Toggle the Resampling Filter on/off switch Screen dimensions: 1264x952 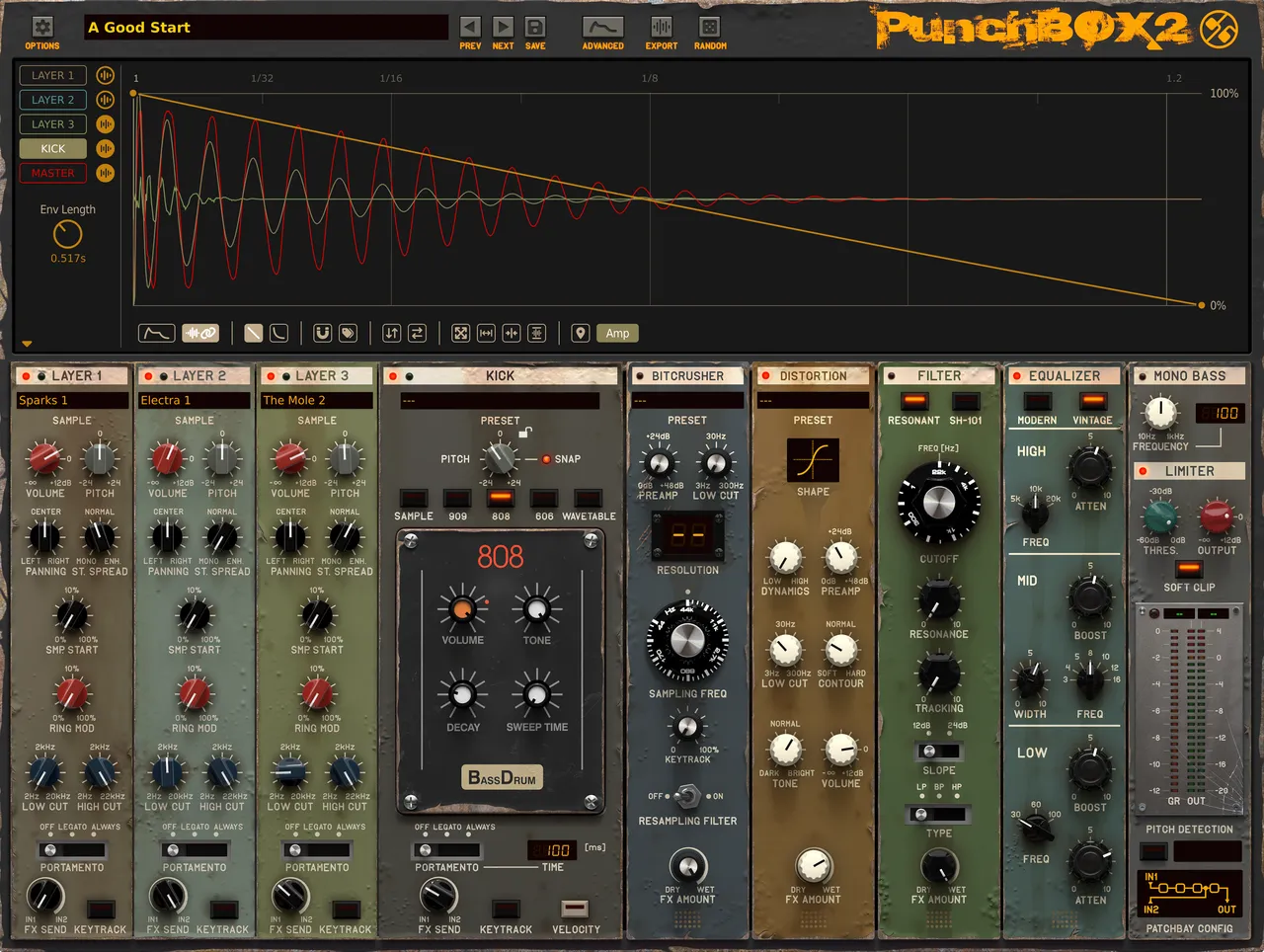click(687, 795)
